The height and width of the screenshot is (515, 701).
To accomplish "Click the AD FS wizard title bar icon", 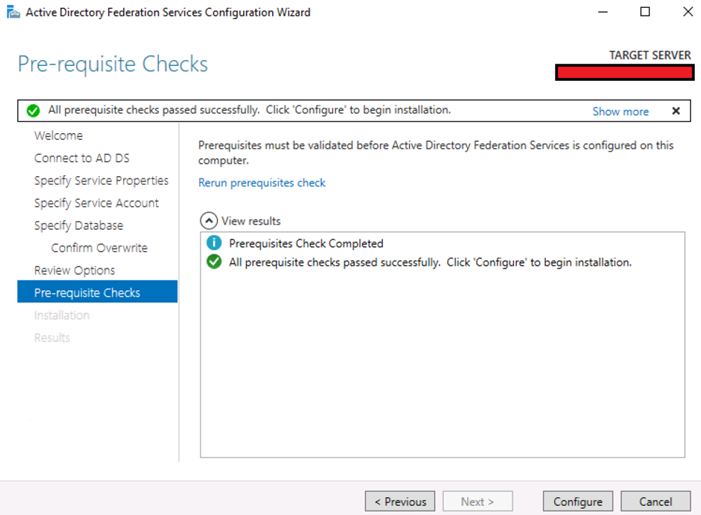I will 13,12.
